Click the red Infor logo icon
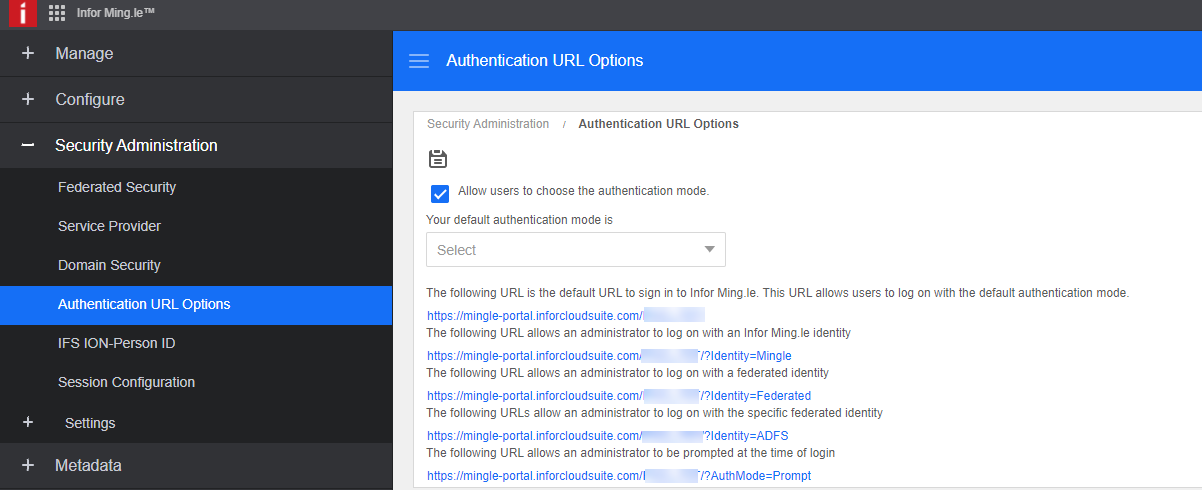Image resolution: width=1202 pixels, height=490 pixels. click(23, 14)
